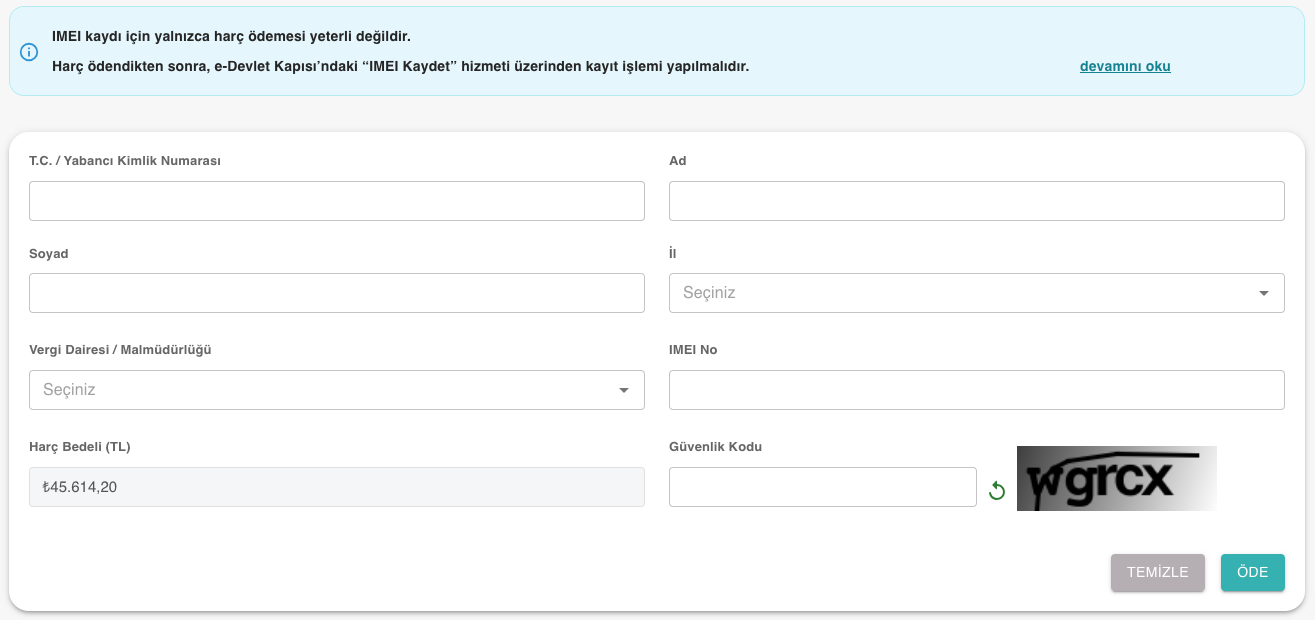Focus the T.C. / Yabancı Kimlik Numarası field
This screenshot has height=620, width=1315.
(x=337, y=201)
